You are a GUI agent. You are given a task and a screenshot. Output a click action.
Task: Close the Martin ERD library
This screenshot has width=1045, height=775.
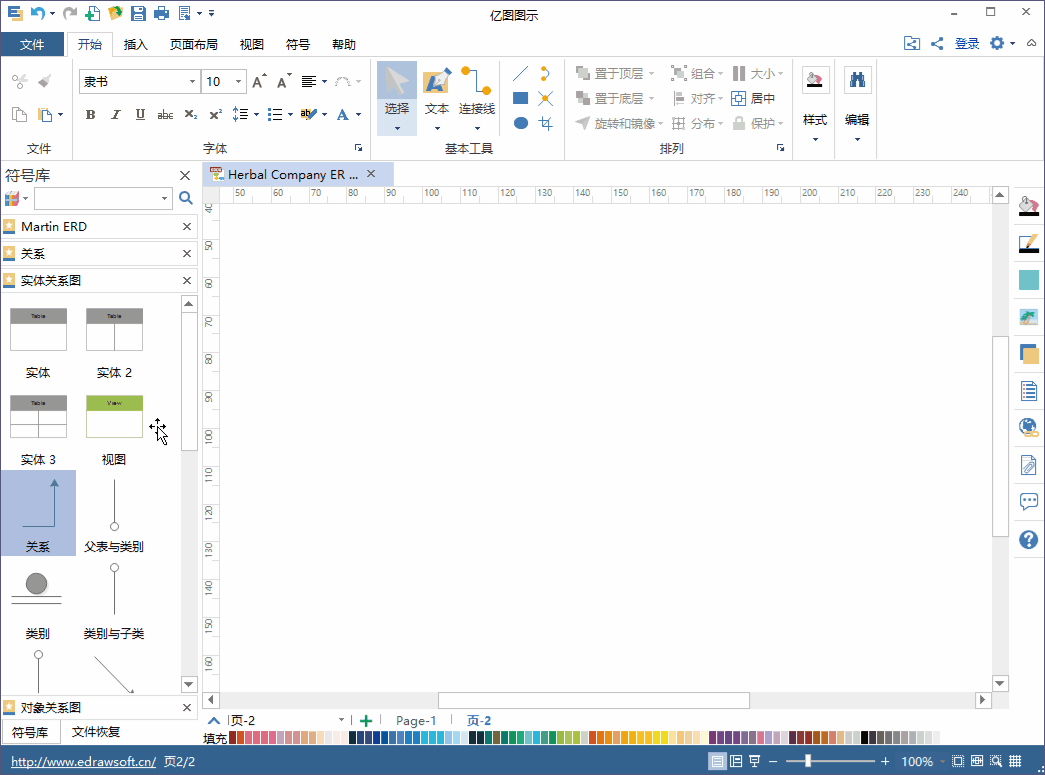(x=187, y=227)
